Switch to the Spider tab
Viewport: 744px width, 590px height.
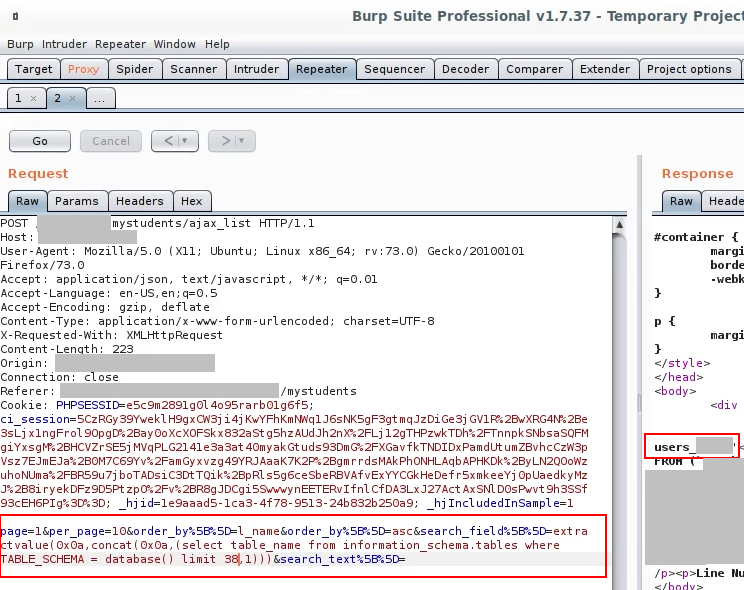(x=134, y=69)
